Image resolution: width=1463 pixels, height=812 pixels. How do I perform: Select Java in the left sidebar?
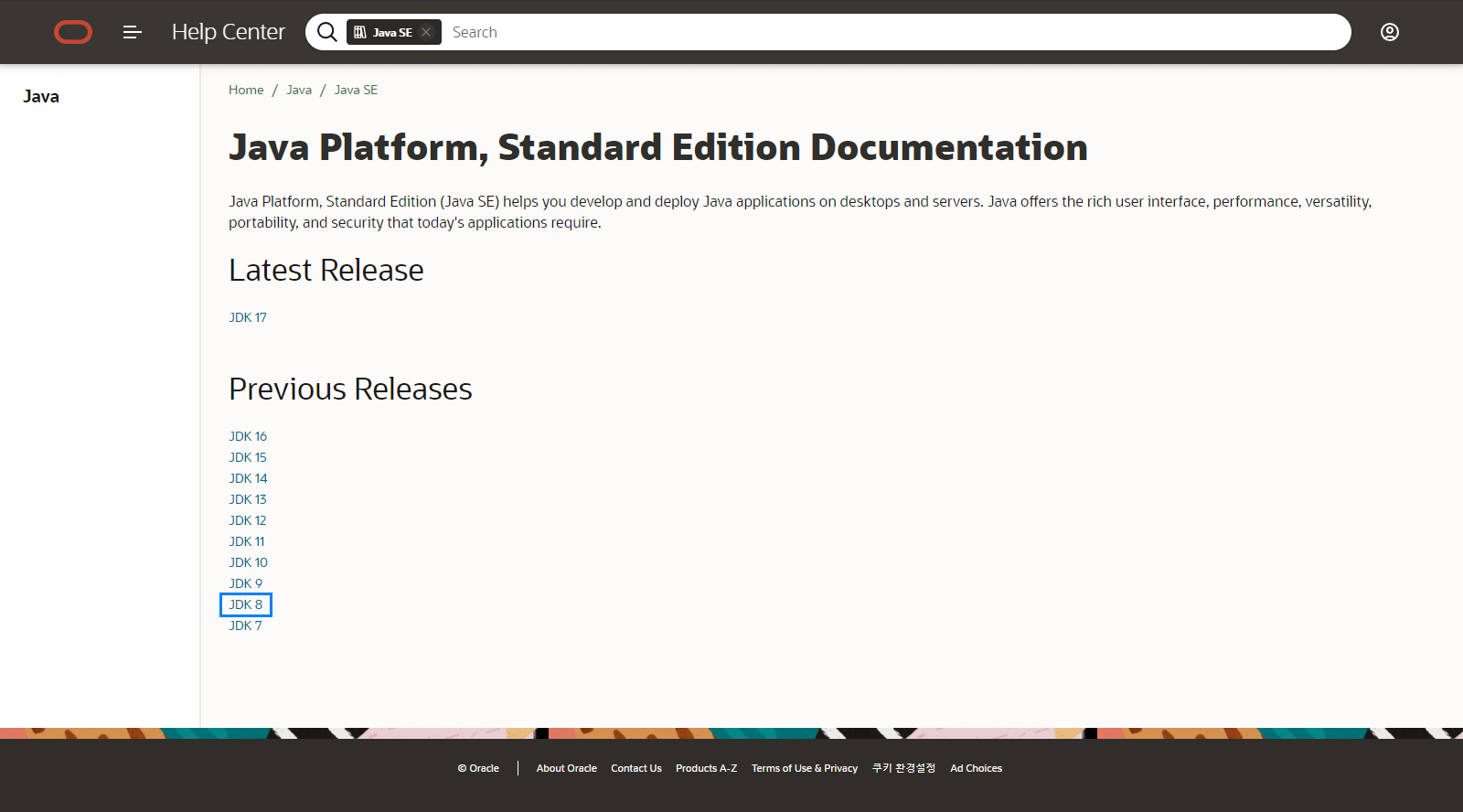[x=41, y=96]
